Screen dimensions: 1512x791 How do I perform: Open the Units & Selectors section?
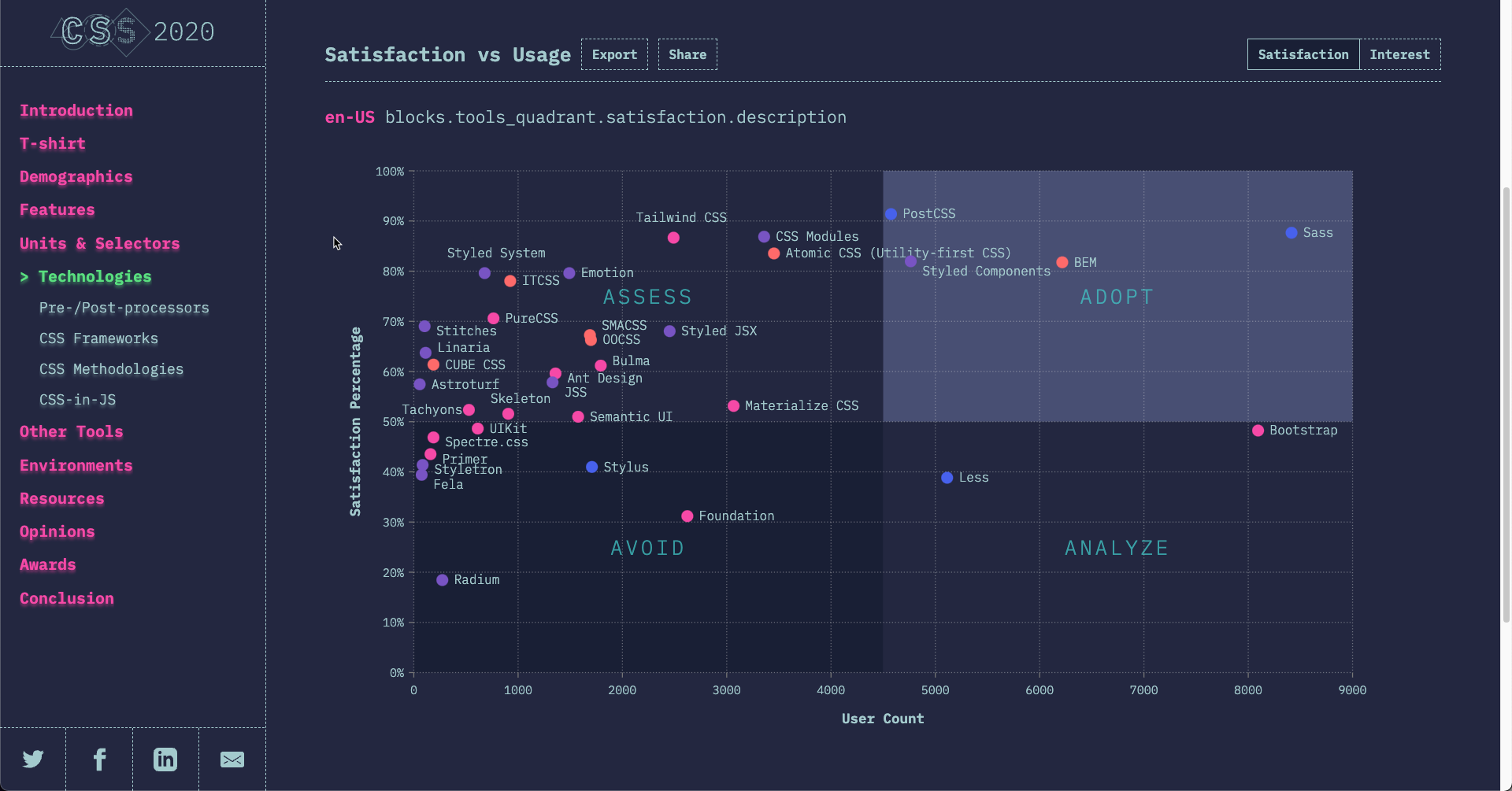click(100, 244)
